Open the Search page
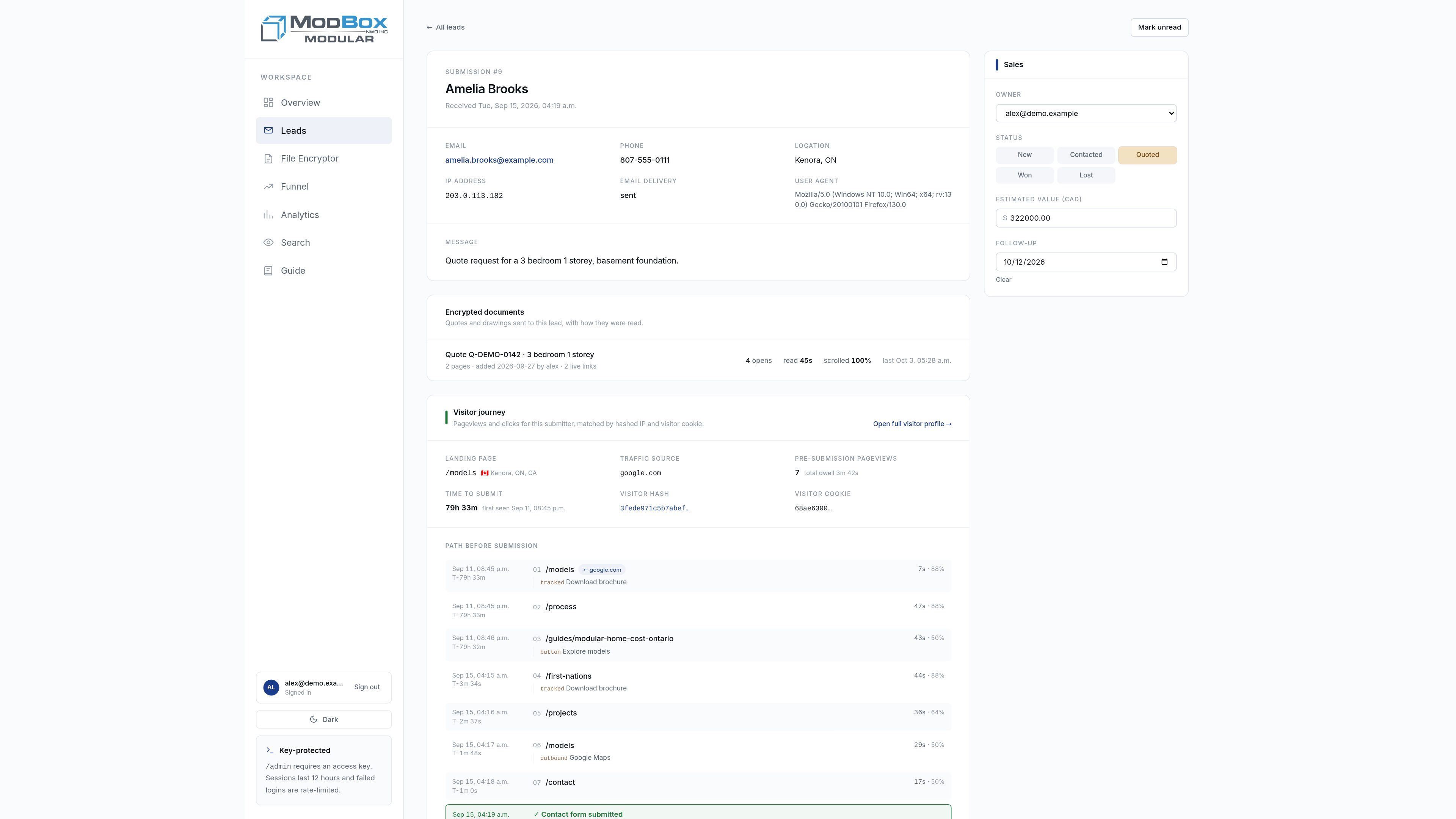 pyautogui.click(x=324, y=243)
